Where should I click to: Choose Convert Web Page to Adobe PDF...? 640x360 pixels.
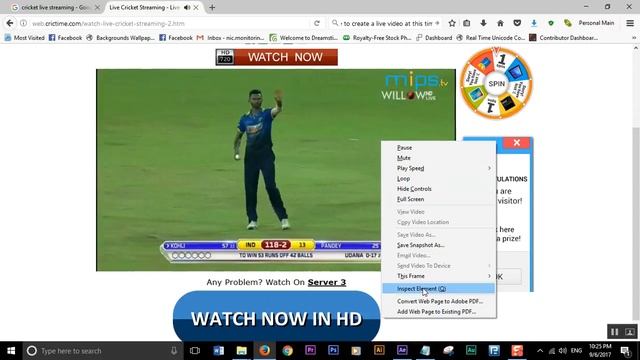[439, 301]
